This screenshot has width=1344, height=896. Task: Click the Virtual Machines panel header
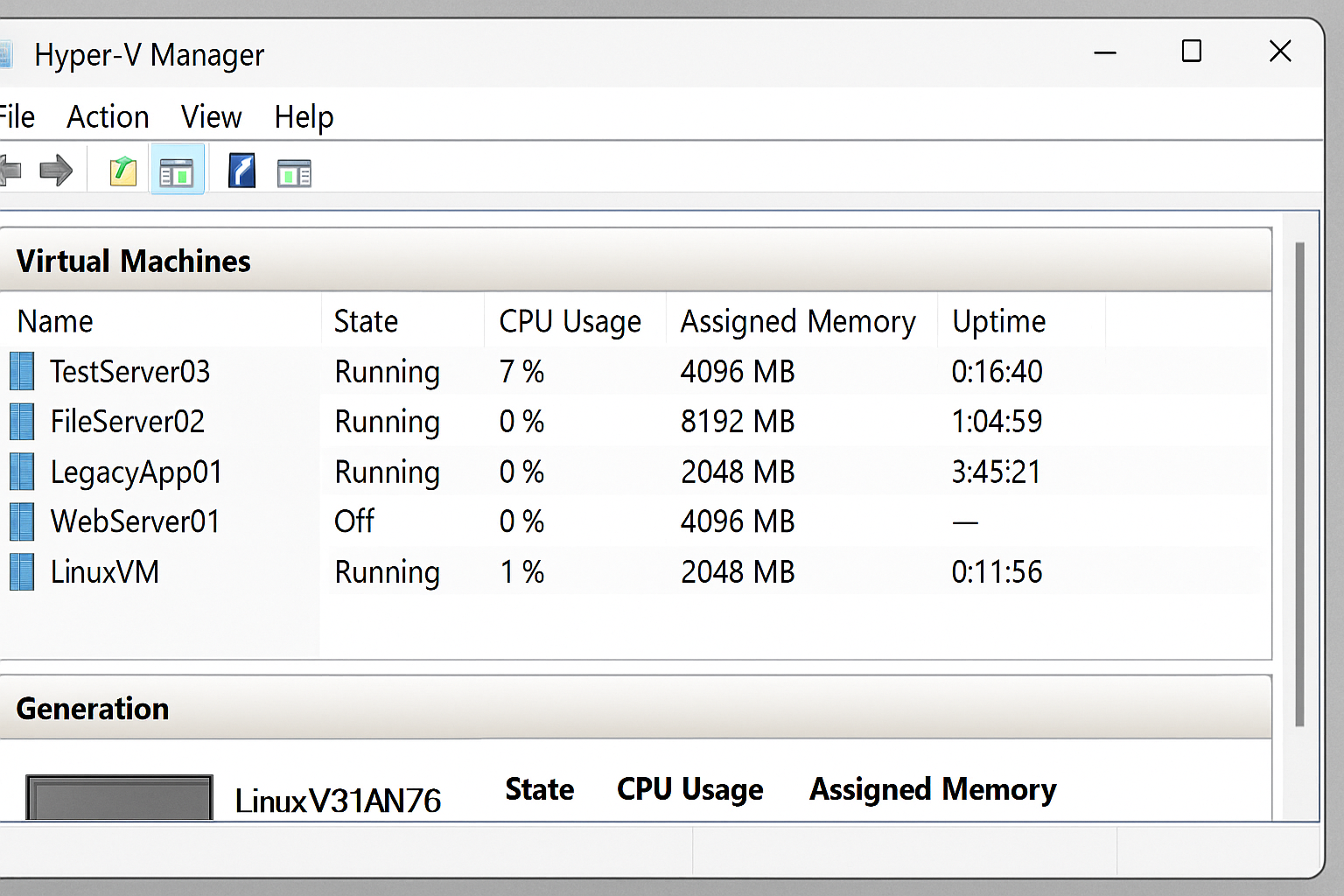pyautogui.click(x=635, y=261)
